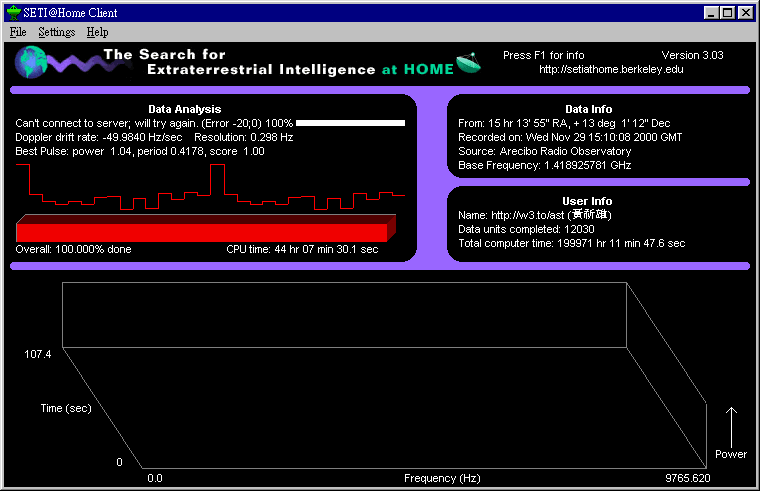
Task: Click the radio telescope dish icon
Action: point(468,63)
